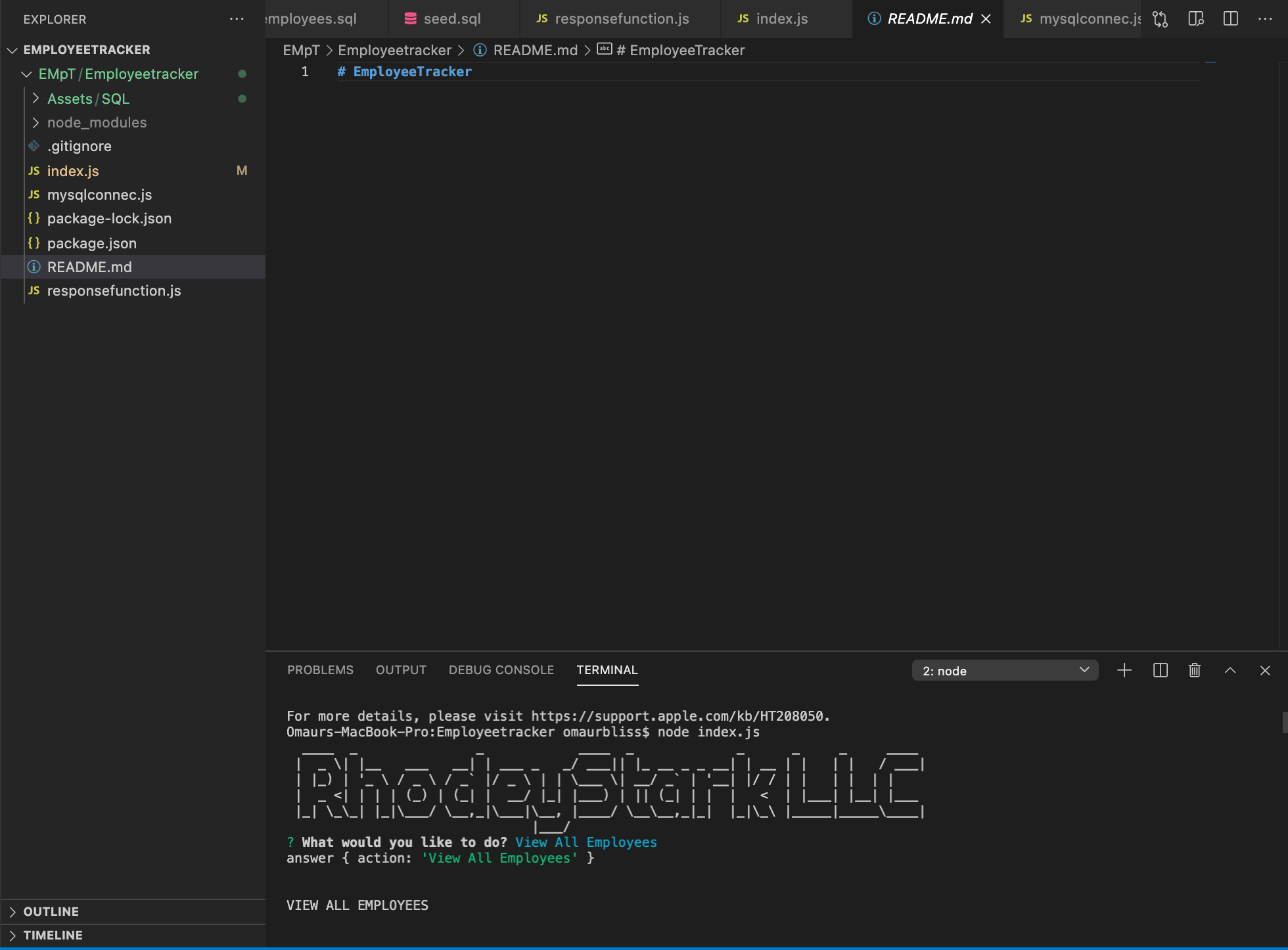Switch to the mysqlconnec.js editor tab
The height and width of the screenshot is (950, 1288).
1073,19
